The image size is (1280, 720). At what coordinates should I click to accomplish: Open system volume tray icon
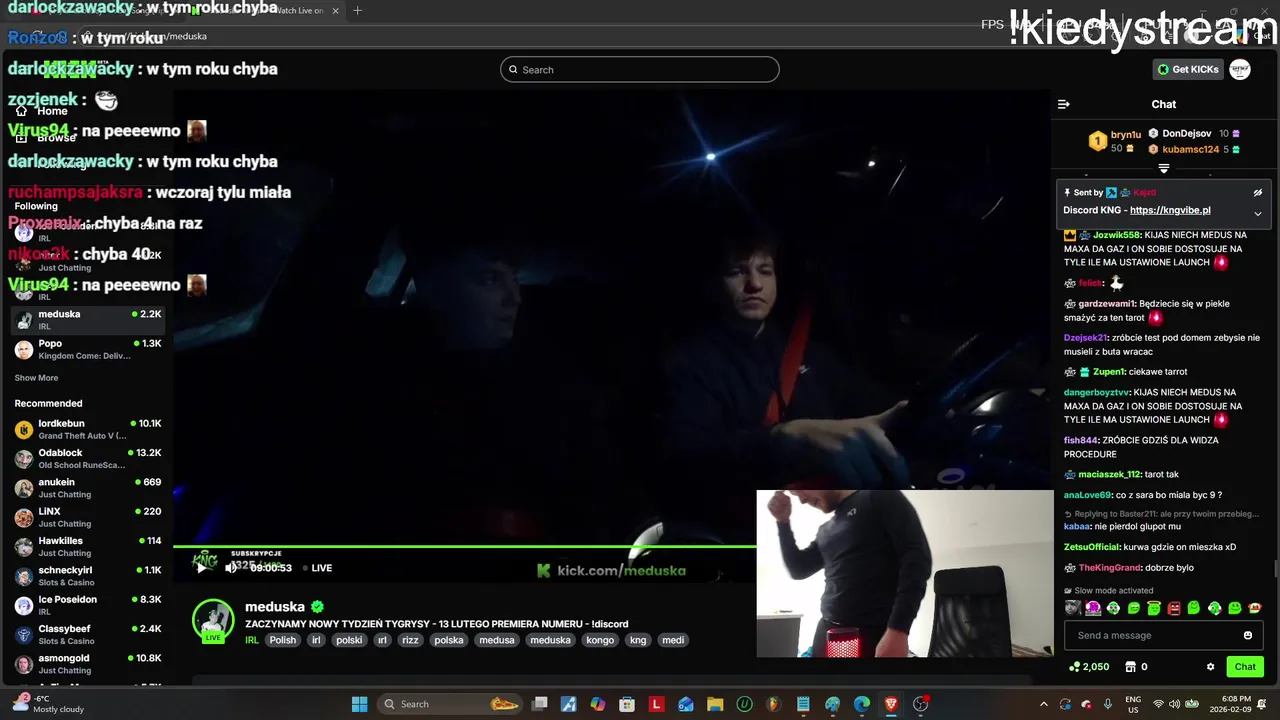coord(1175,704)
